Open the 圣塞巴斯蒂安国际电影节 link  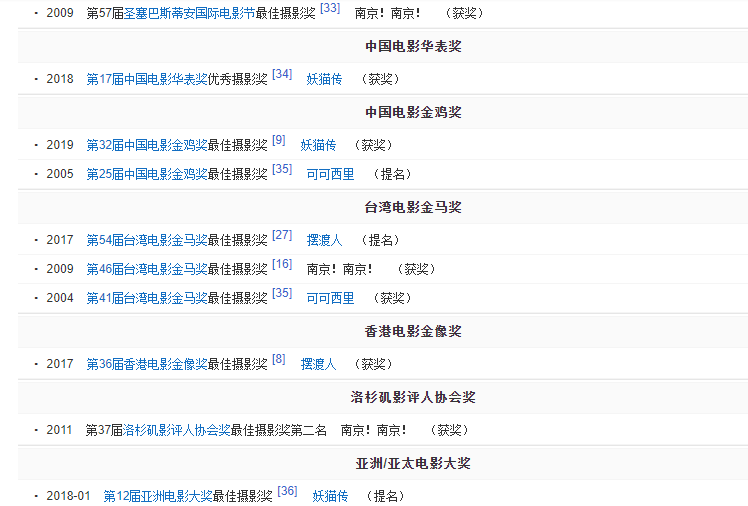pyautogui.click(x=189, y=13)
